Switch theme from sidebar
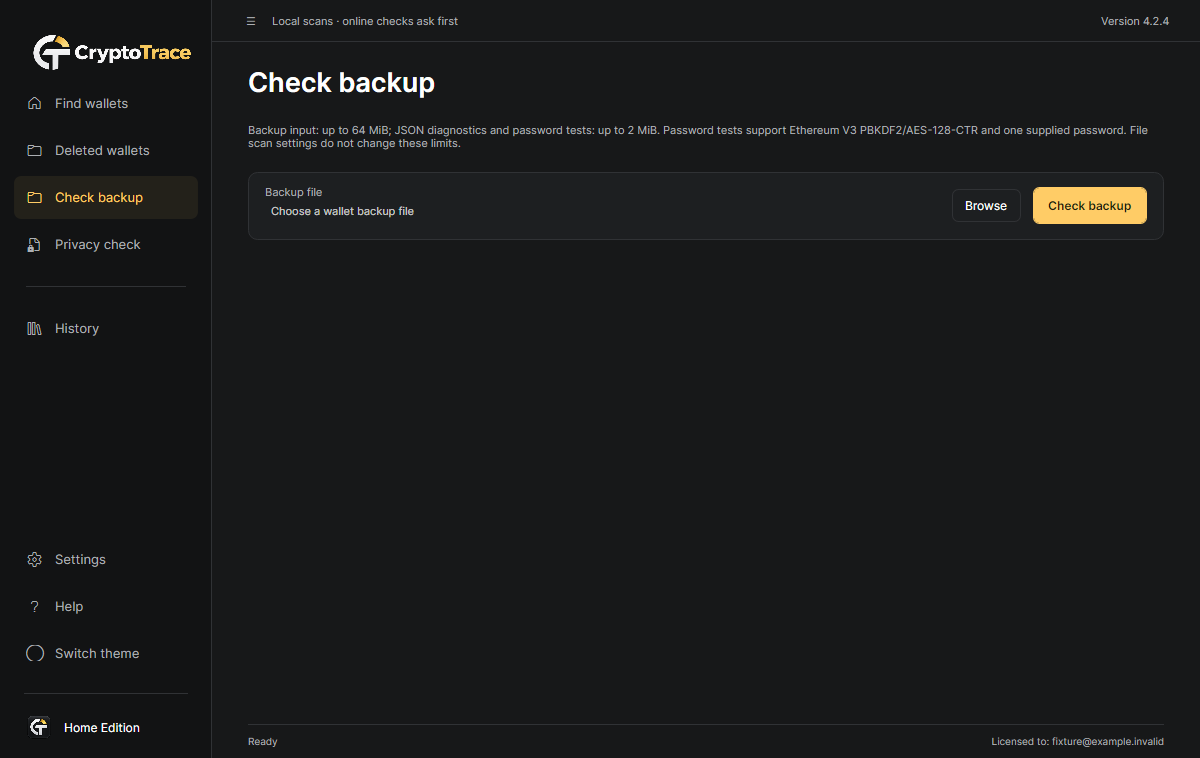The height and width of the screenshot is (758, 1200). pyautogui.click(x=106, y=653)
